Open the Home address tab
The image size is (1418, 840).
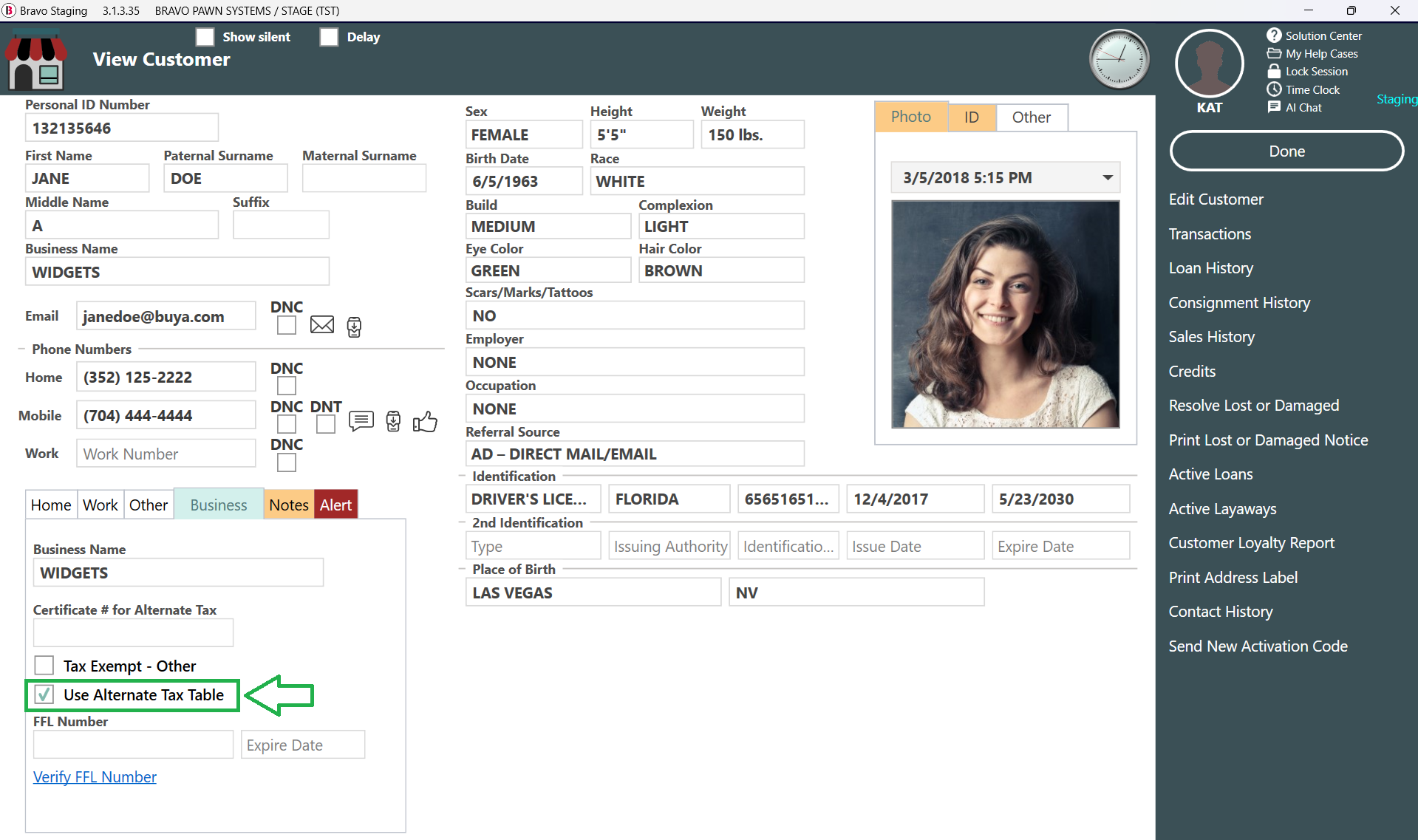(x=51, y=505)
